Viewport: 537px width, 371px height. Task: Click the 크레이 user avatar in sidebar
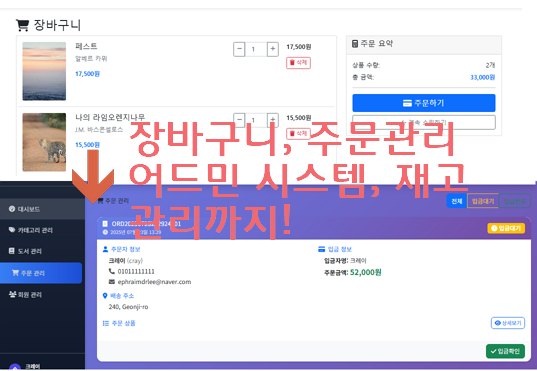click(15, 367)
